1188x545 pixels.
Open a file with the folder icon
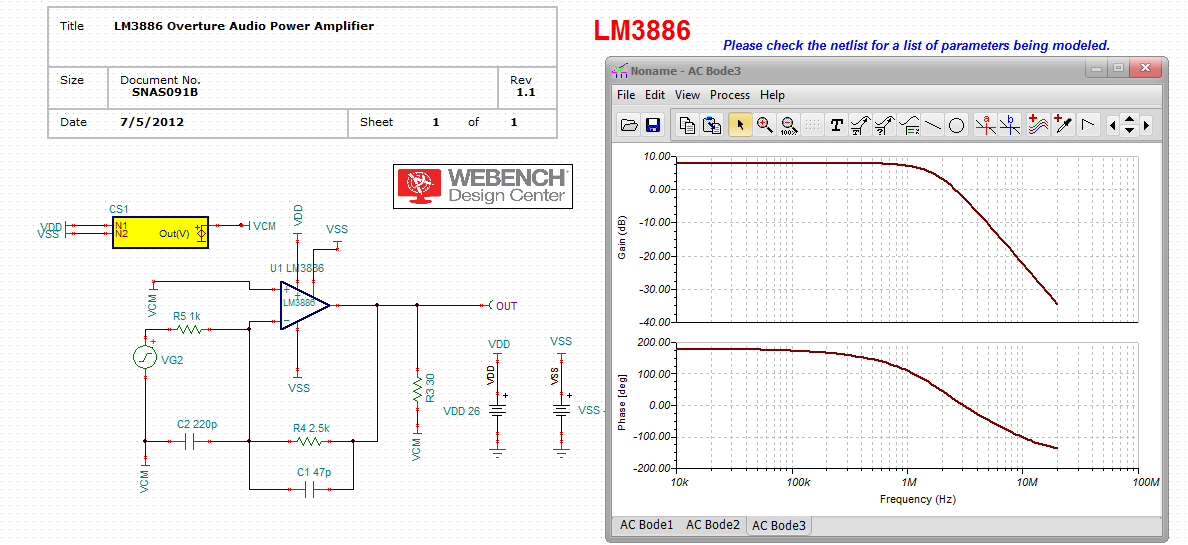pos(629,125)
